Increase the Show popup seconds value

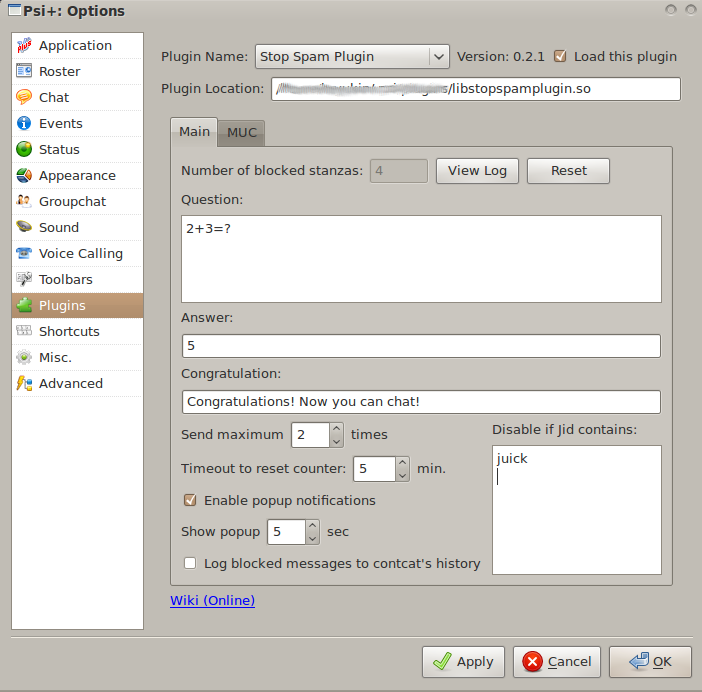[312, 526]
